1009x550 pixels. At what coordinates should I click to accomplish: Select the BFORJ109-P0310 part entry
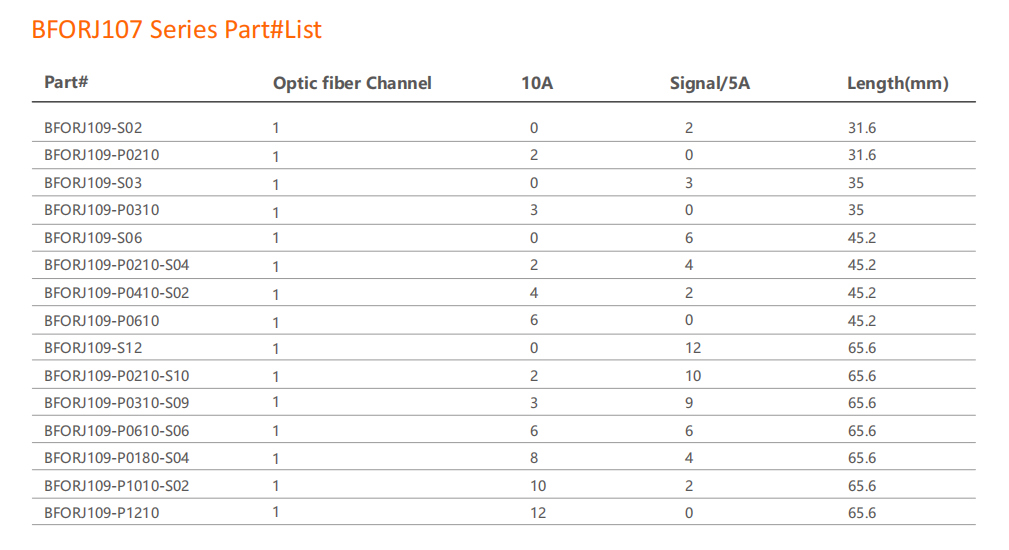(x=101, y=210)
